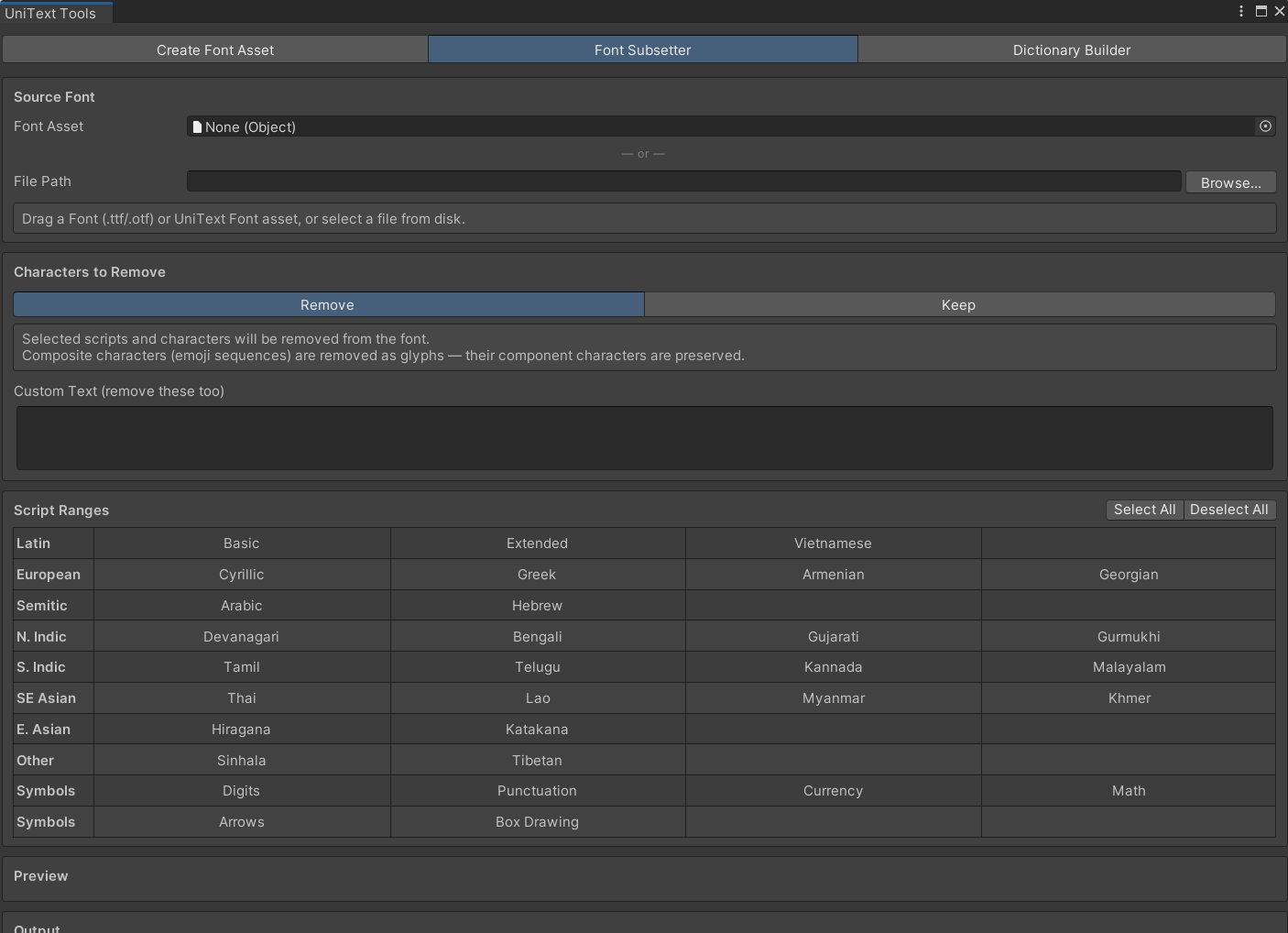Screen dimensions: 1288x933
Task: Toggle the Digits symbol range
Action: coord(242,791)
